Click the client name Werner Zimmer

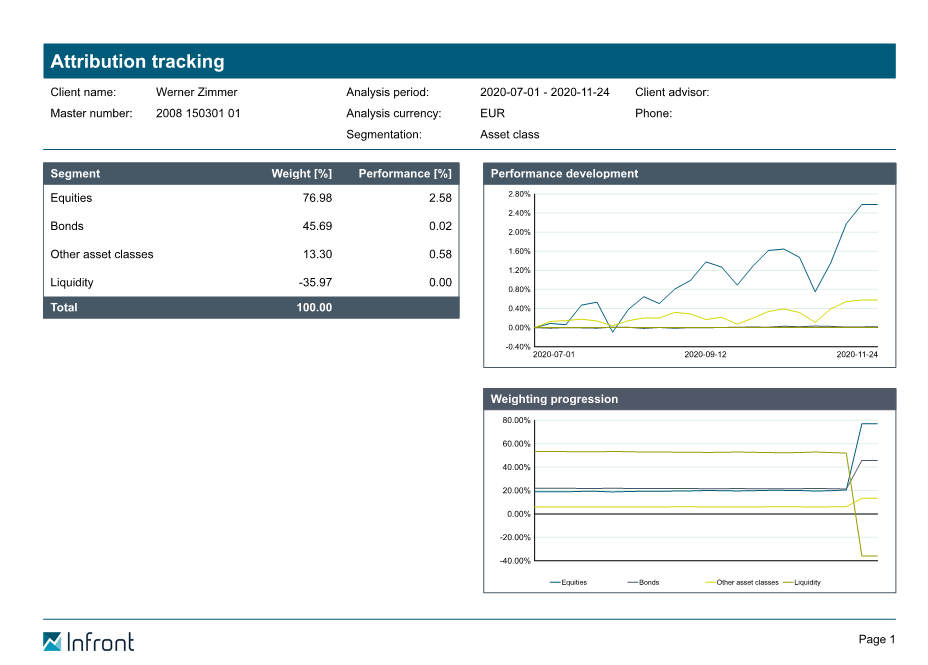[x=196, y=92]
